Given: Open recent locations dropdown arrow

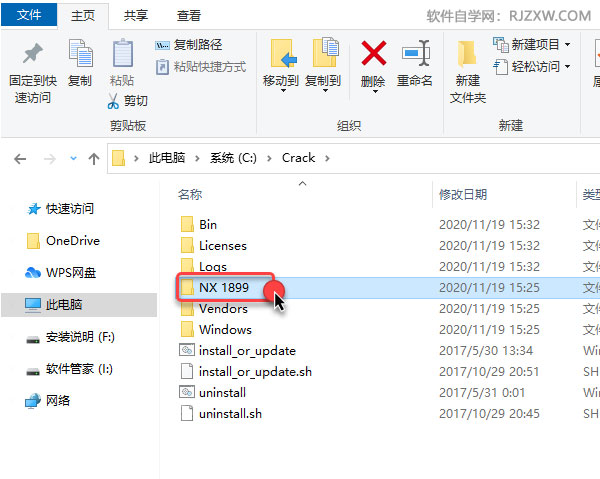Looking at the screenshot, I should point(73,158).
